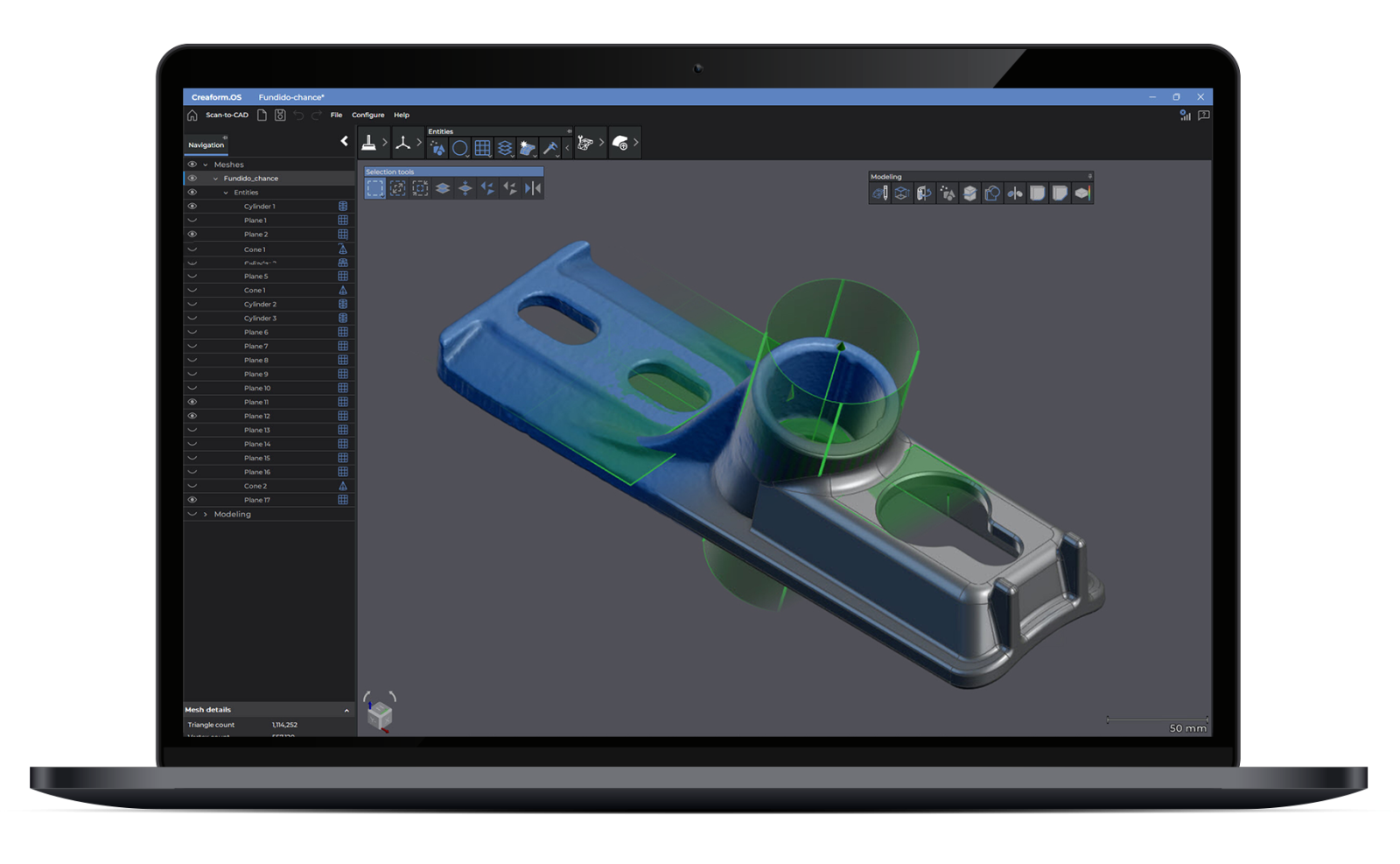The image size is (1400, 864).
Task: Open the alignment axes tool
Action: [402, 143]
